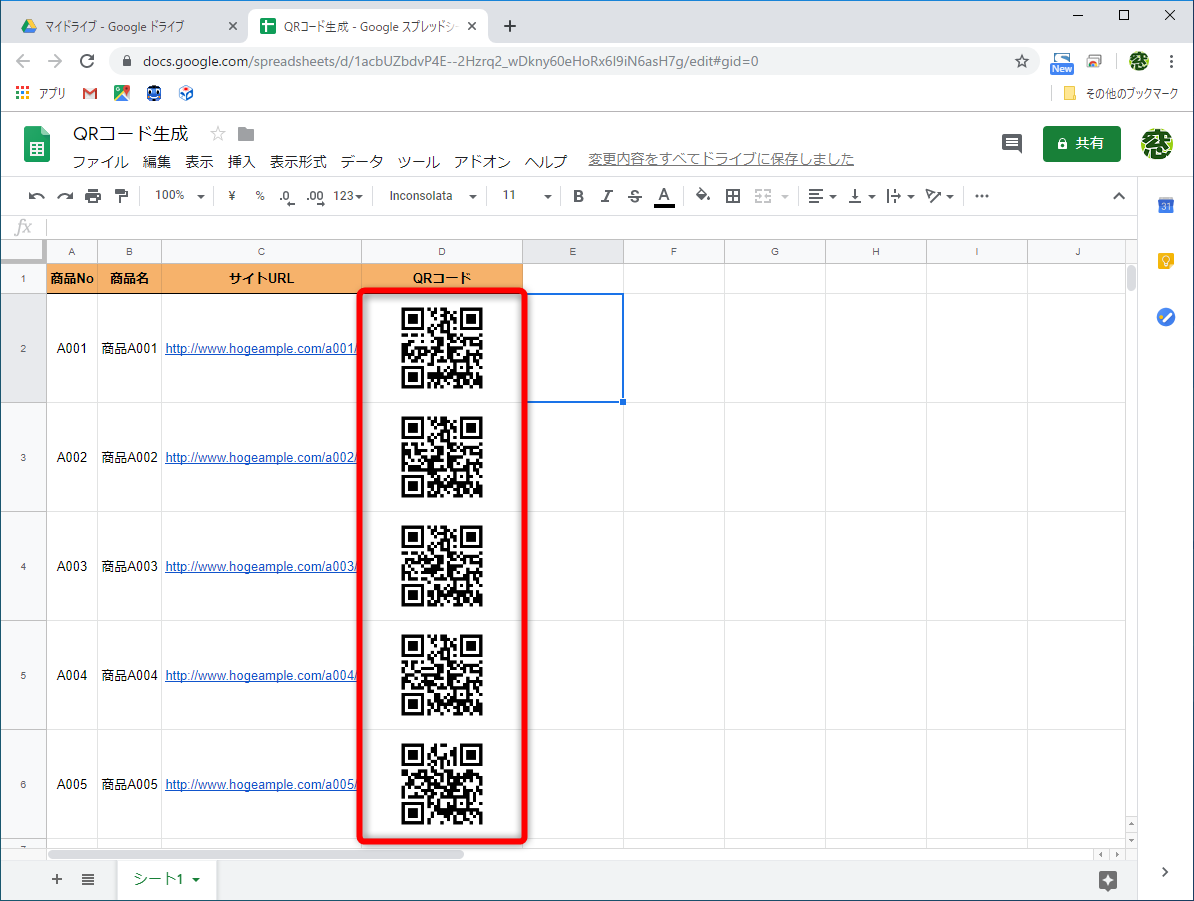Toggle the bookmark star in the address bar
The image size is (1194, 901).
click(1022, 61)
